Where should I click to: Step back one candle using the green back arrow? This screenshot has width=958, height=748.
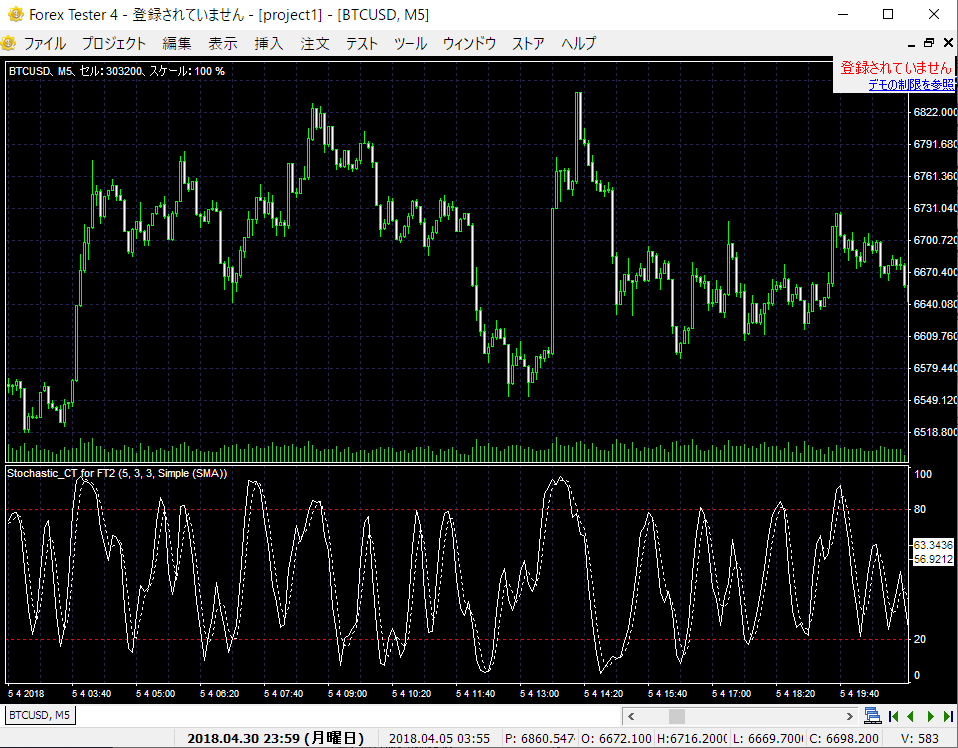coord(910,716)
